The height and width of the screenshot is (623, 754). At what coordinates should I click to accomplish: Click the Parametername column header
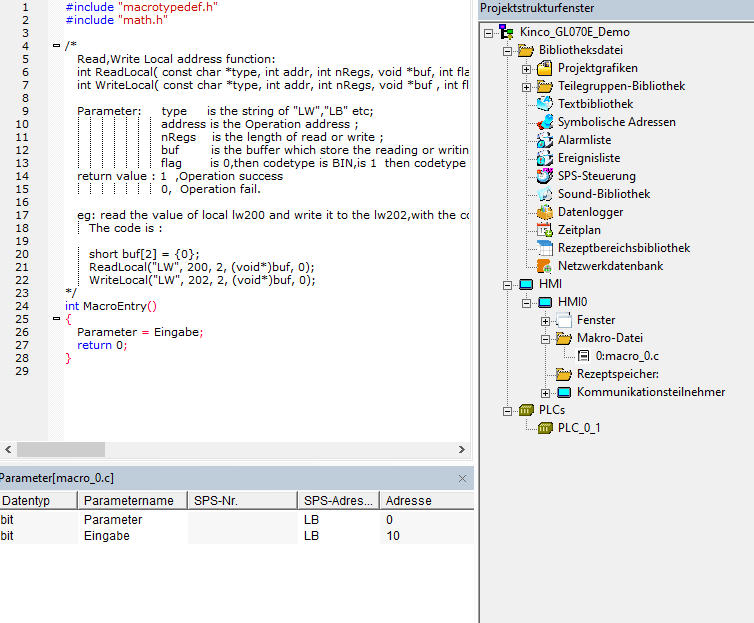tap(132, 500)
